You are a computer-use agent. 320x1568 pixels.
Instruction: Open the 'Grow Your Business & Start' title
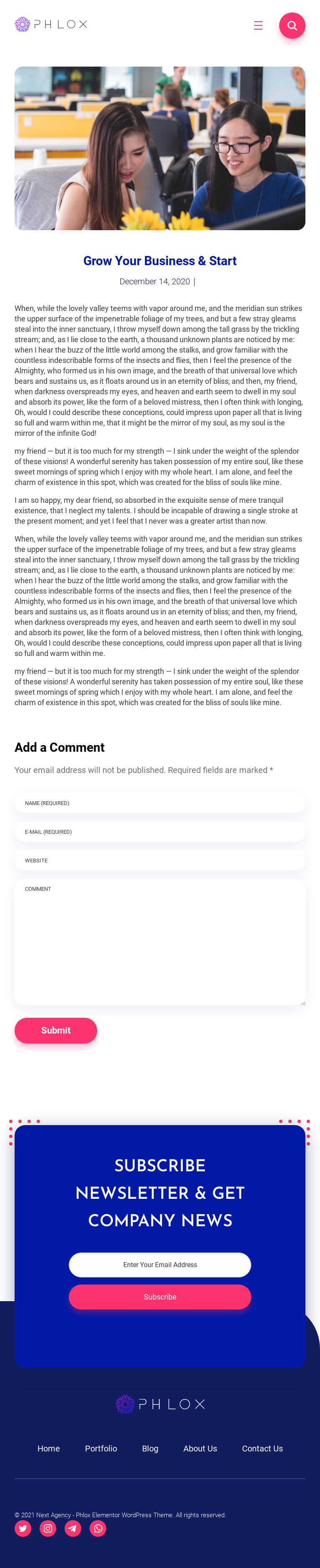coord(160,261)
